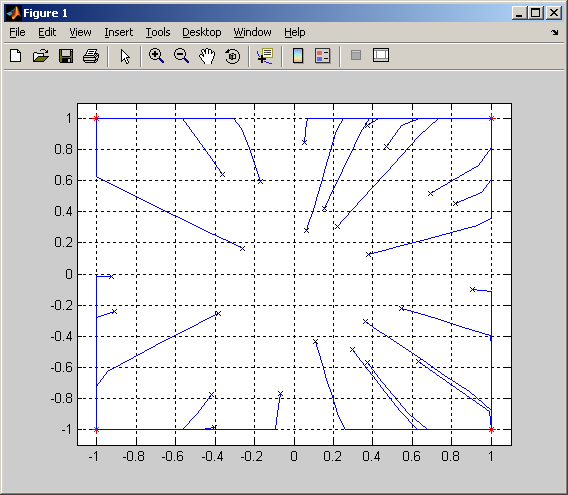568x495 pixels.
Task: Select the Zoom Out magnifier tool
Action: point(181,56)
